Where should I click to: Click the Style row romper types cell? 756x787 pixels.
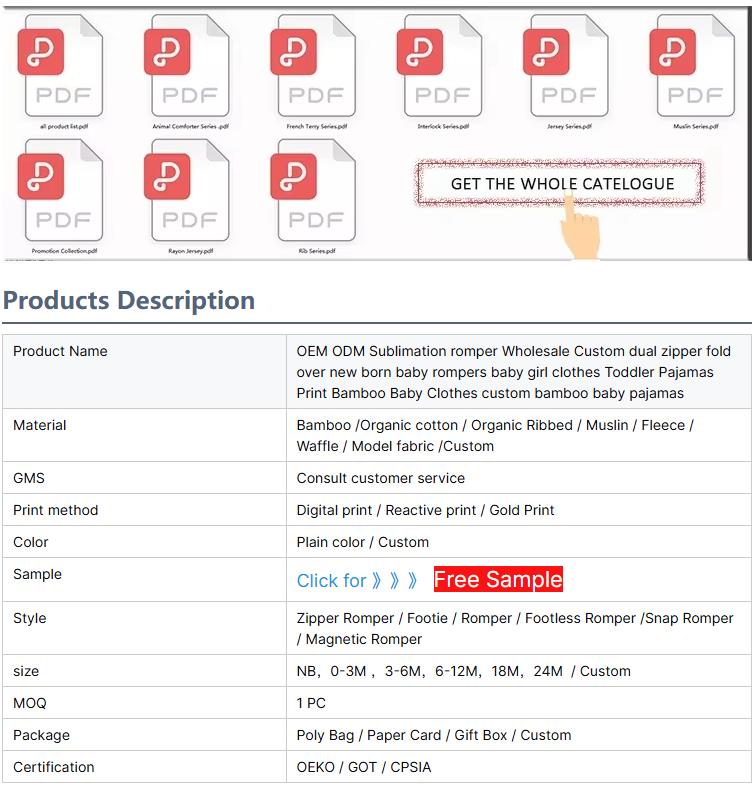tap(515, 628)
